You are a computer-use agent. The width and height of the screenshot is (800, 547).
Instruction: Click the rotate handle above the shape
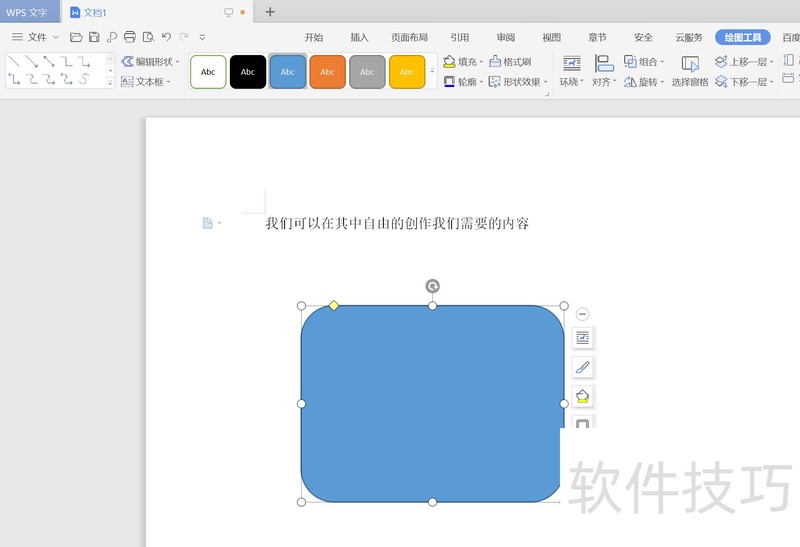pos(433,286)
